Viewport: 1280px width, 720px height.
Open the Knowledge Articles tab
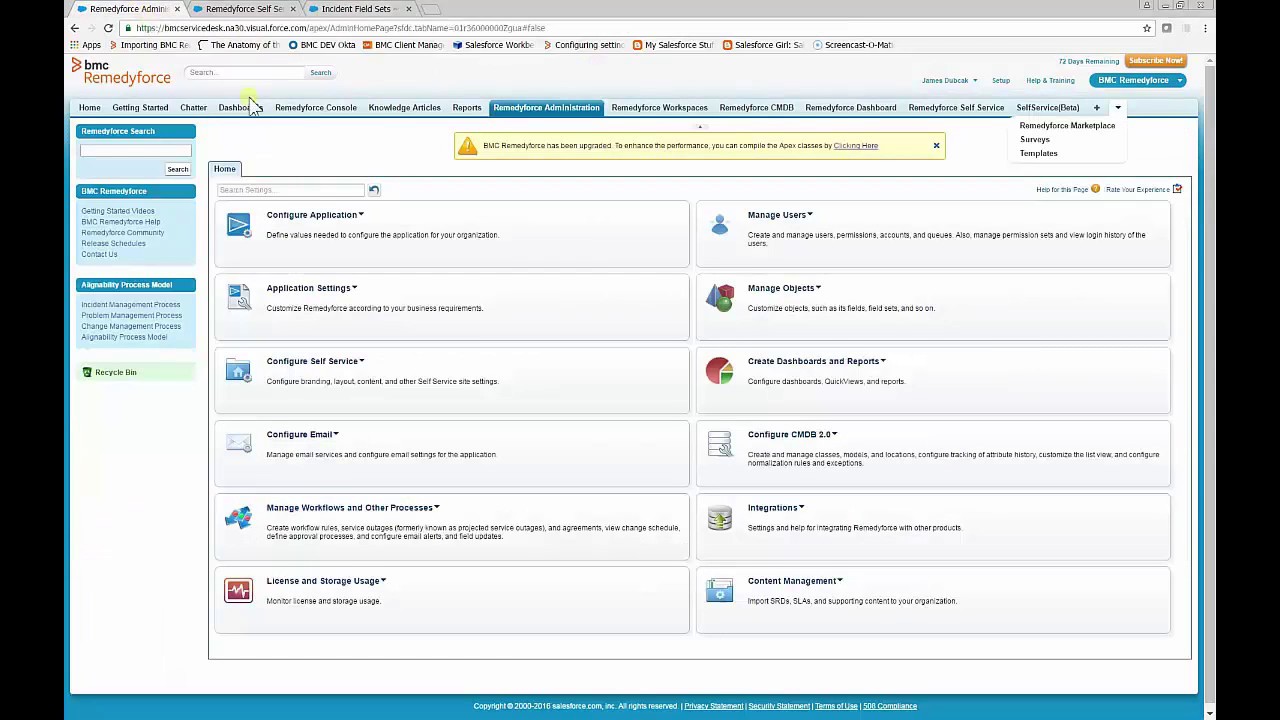(x=404, y=108)
